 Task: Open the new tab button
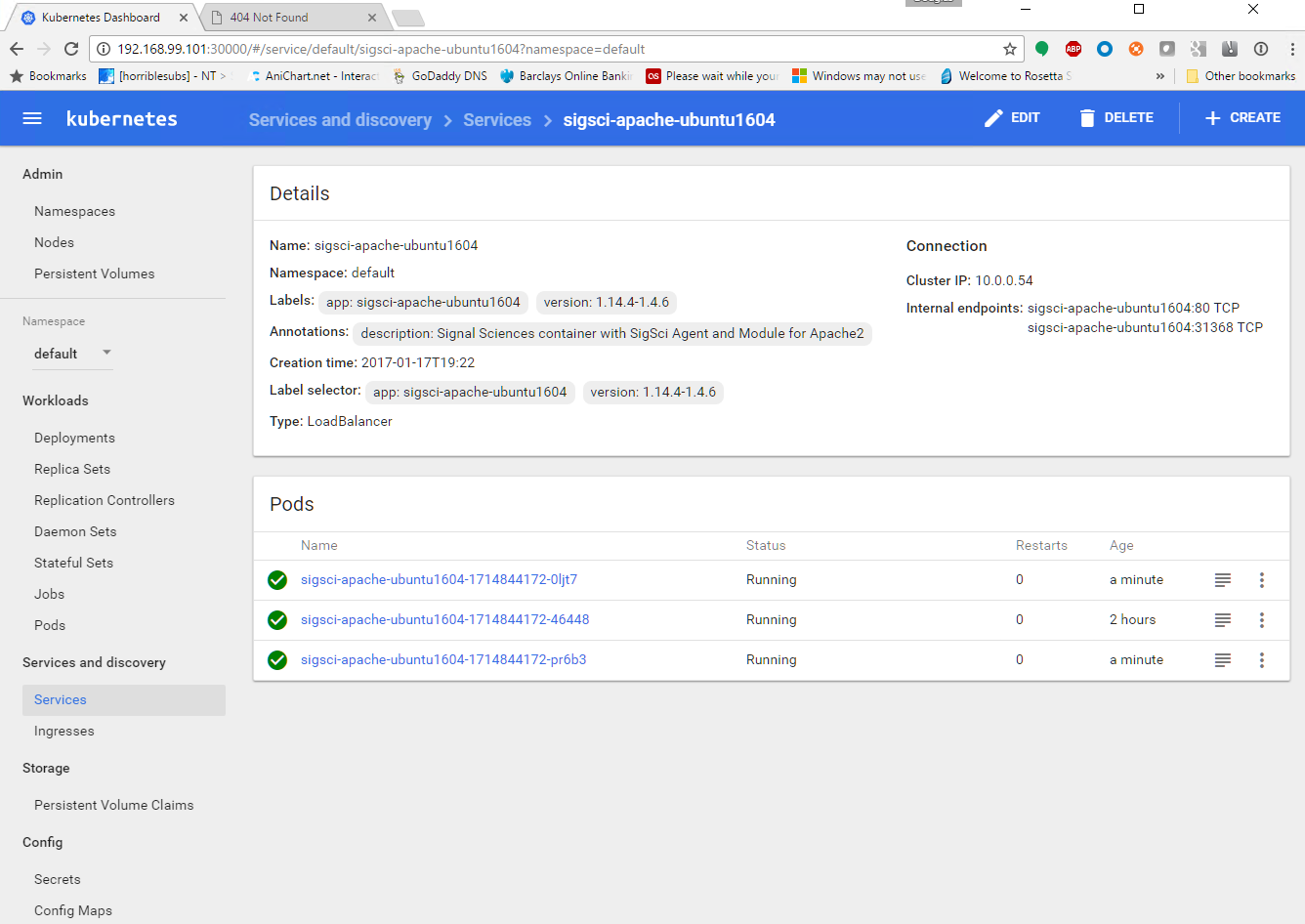(408, 18)
